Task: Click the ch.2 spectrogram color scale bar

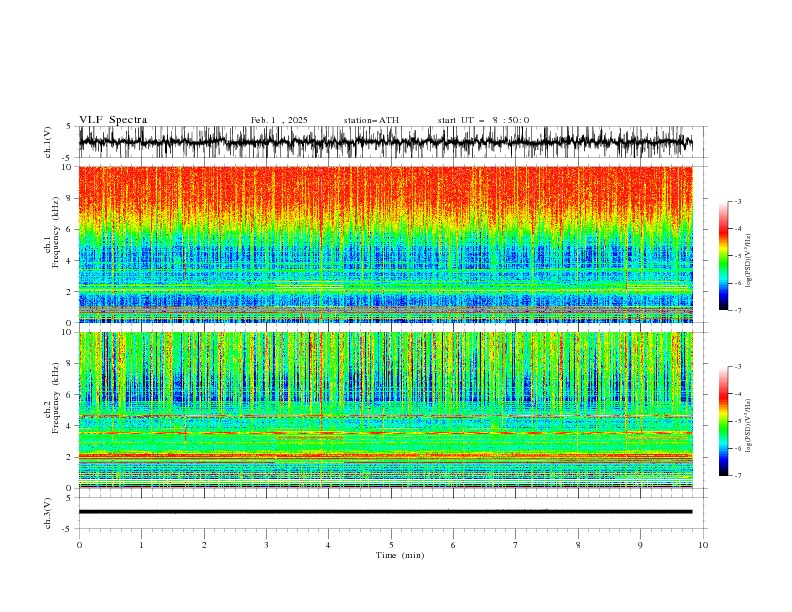Action: pyautogui.click(x=723, y=421)
